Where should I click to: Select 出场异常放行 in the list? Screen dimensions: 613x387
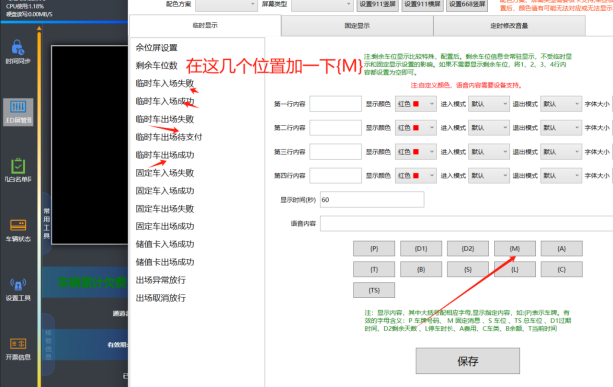coord(161,280)
